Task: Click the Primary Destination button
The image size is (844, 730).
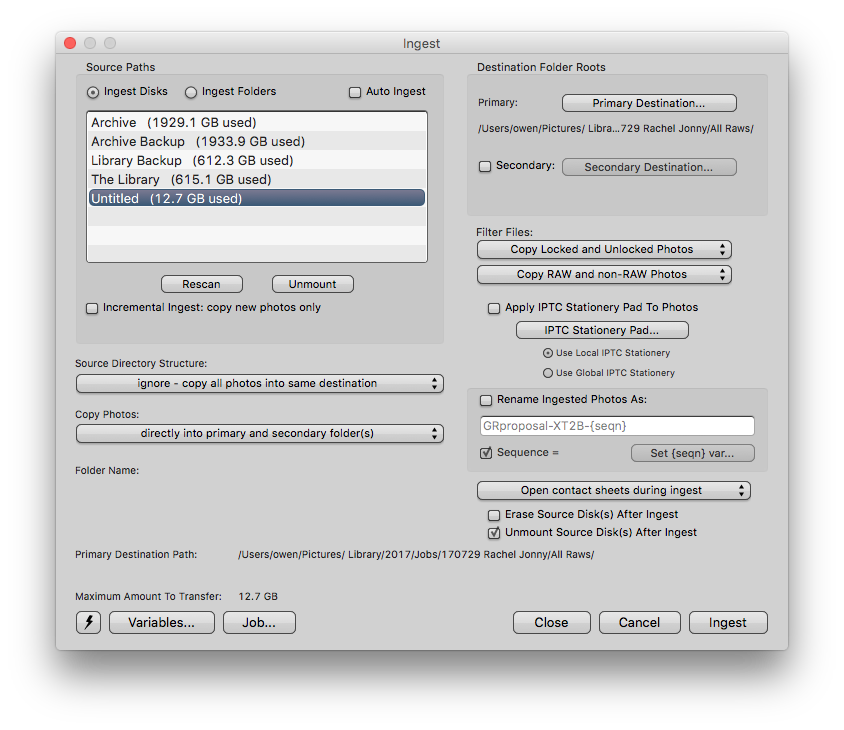Action: point(649,103)
